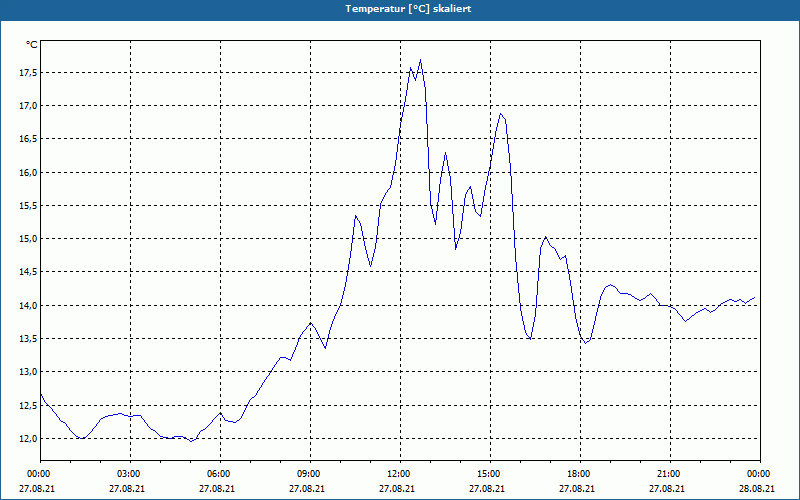Click the 16,0 y-axis value
The image size is (800, 500).
[28, 172]
